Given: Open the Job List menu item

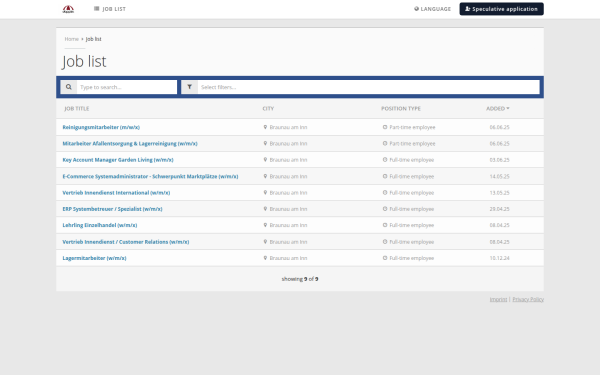Looking at the screenshot, I should click(x=110, y=9).
